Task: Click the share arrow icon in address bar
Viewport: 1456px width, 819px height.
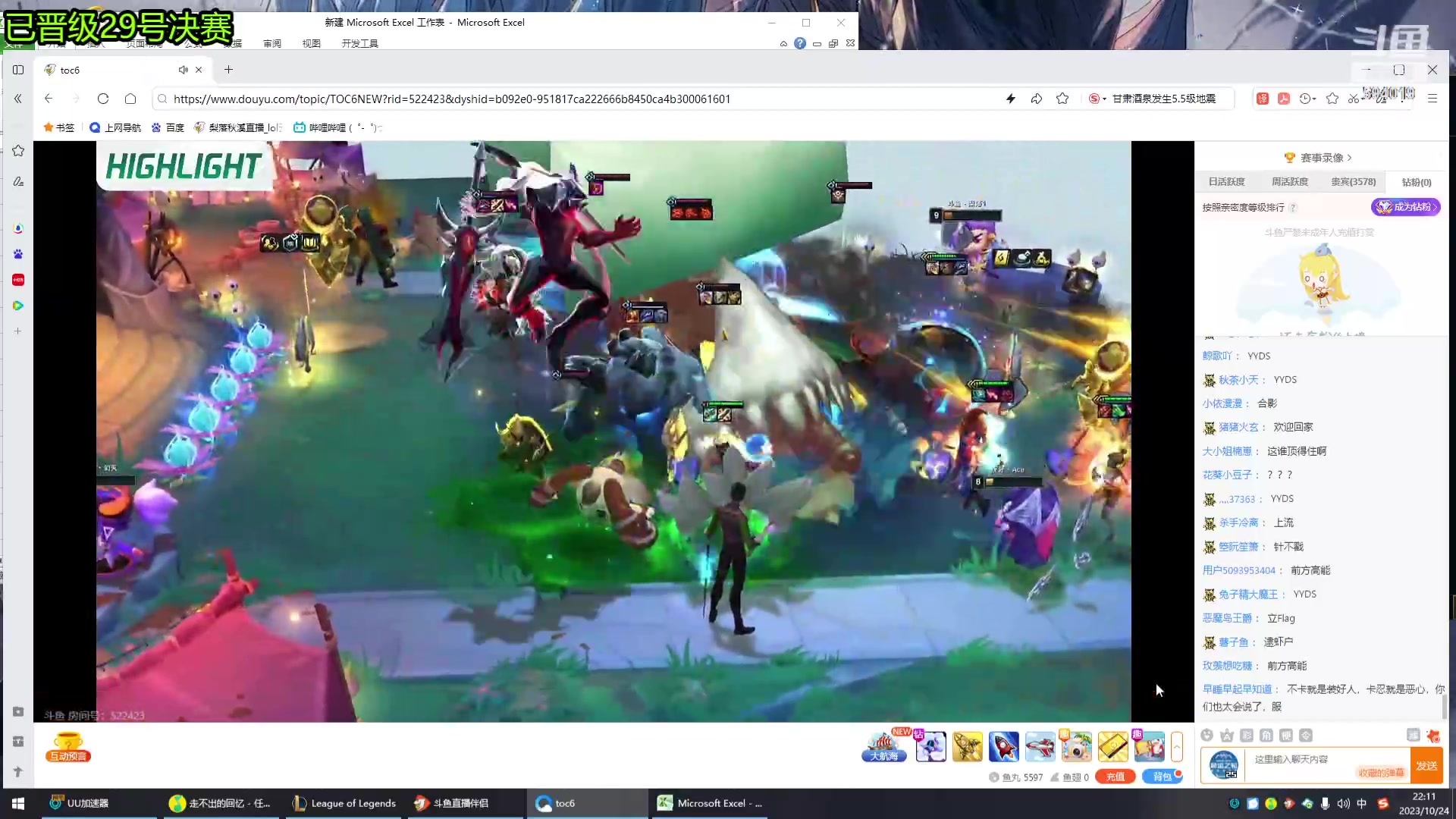Action: click(1037, 99)
